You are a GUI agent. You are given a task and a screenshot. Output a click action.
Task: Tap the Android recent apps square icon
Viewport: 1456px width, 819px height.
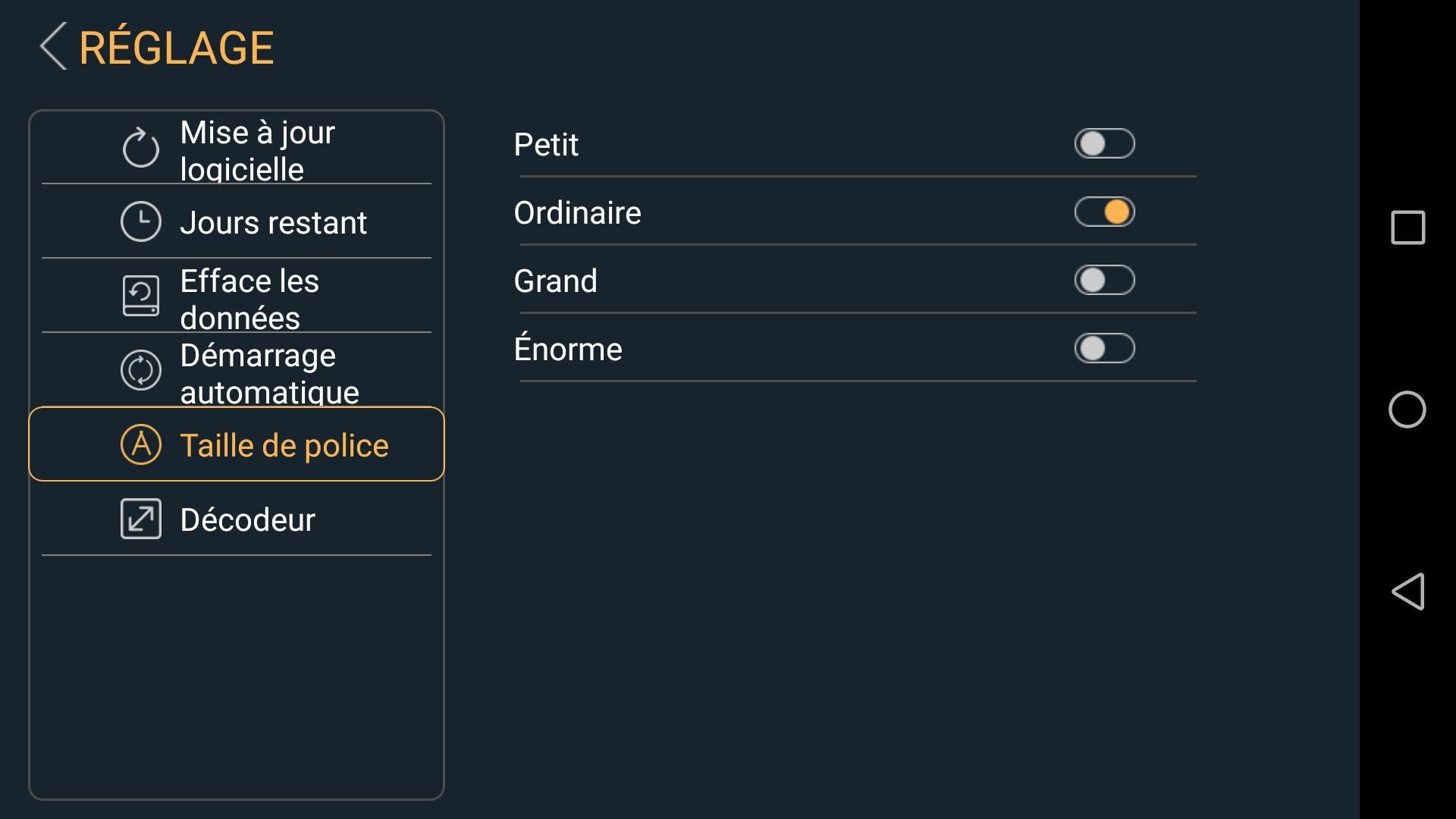point(1408,227)
